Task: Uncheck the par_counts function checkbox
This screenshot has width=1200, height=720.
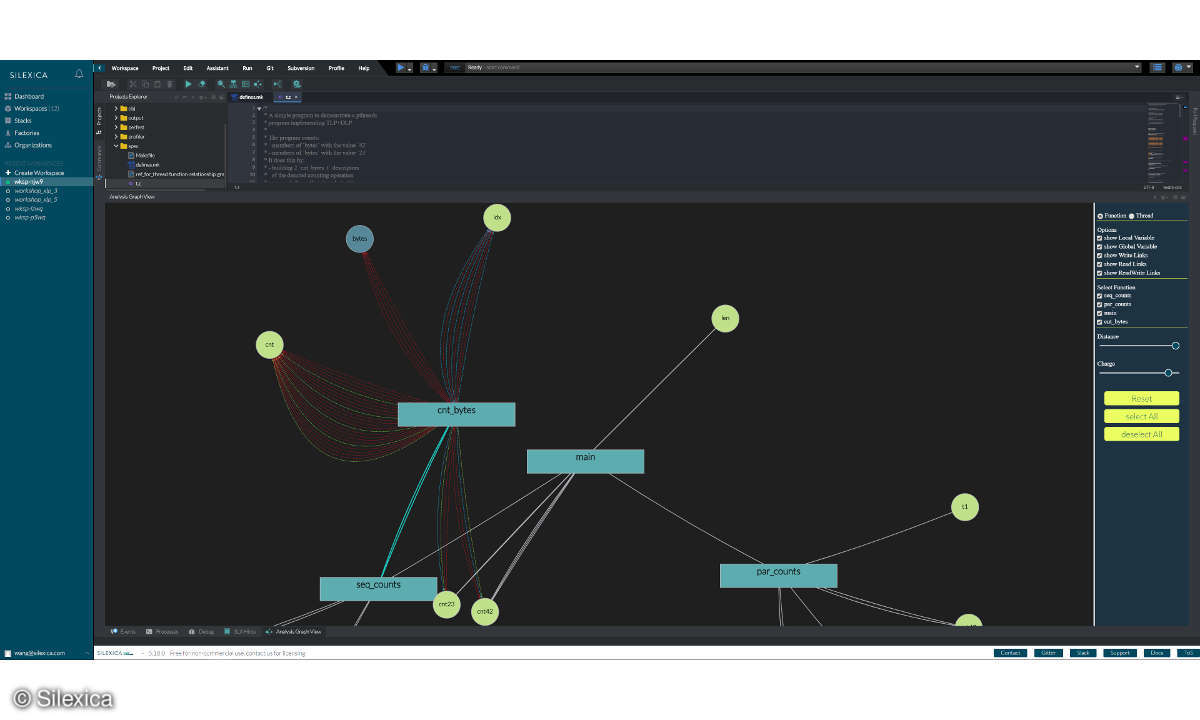Action: click(1100, 304)
